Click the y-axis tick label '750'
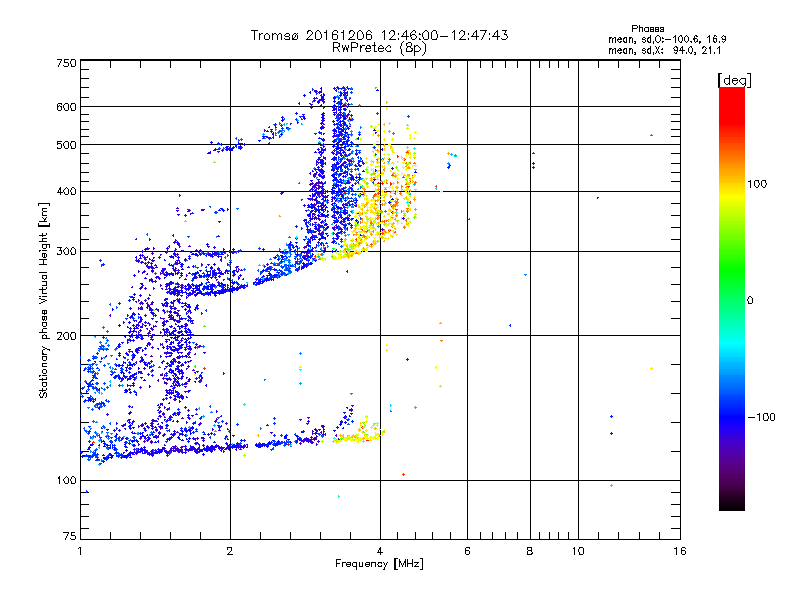This screenshot has height=600, width=800. point(66,63)
